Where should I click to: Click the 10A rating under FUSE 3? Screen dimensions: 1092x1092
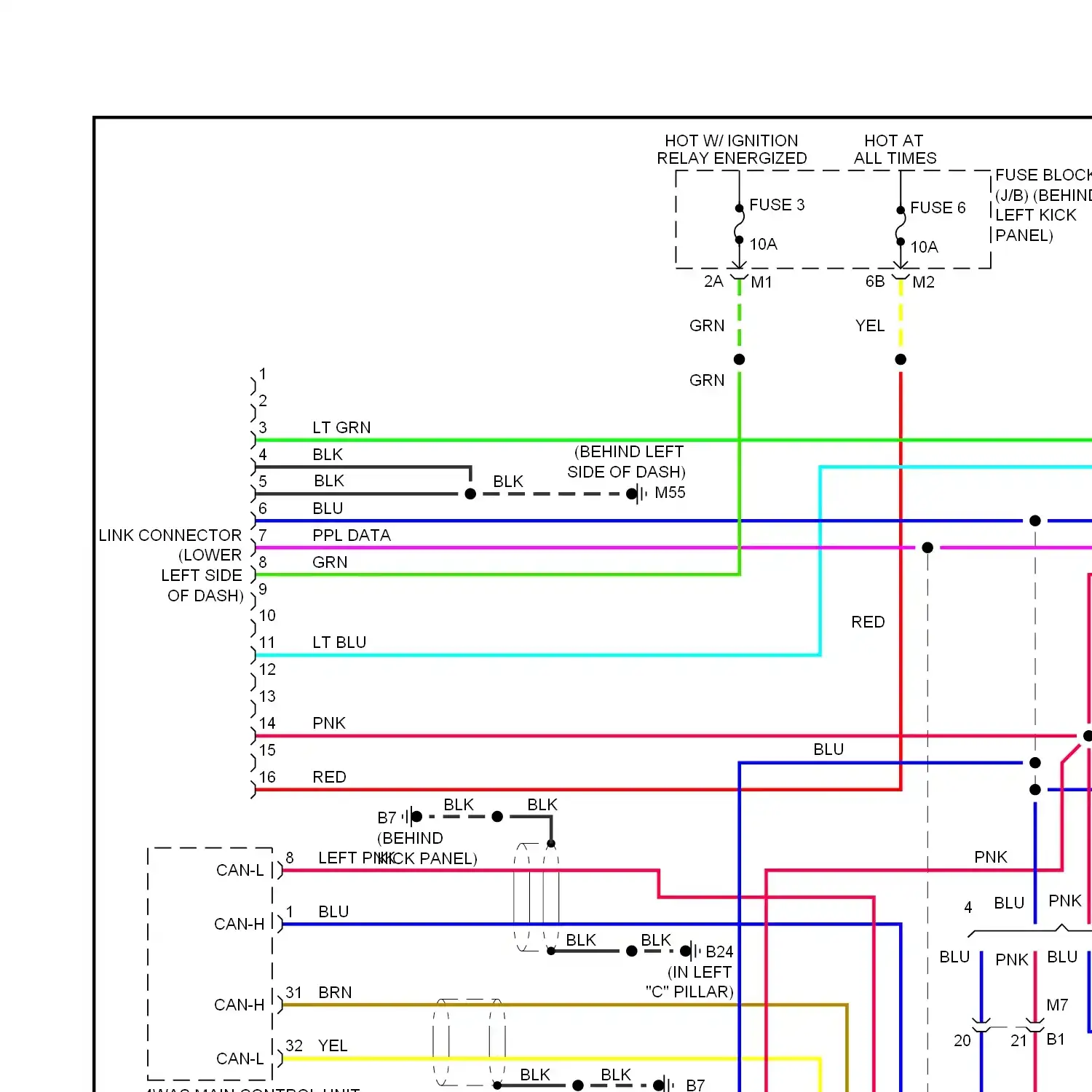point(764,244)
